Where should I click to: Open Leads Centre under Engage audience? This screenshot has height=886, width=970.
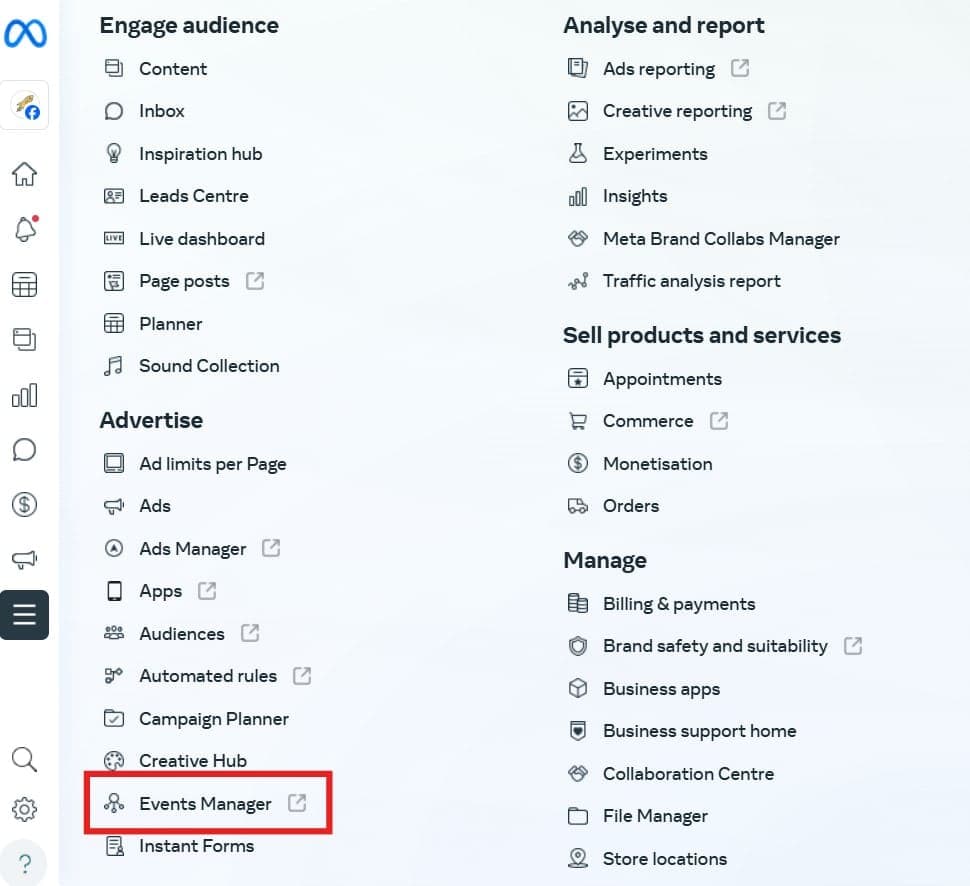[193, 195]
